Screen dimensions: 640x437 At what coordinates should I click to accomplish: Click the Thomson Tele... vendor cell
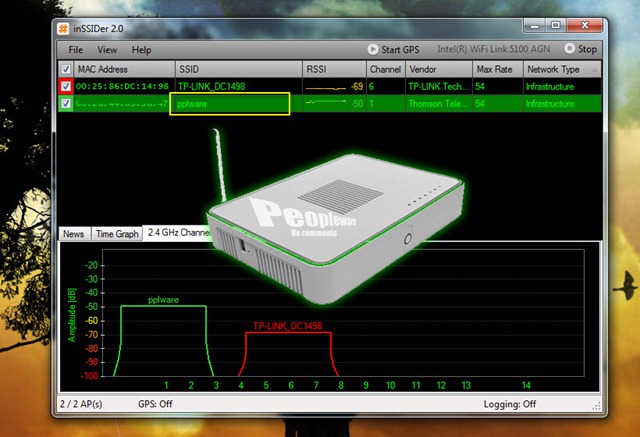pyautogui.click(x=437, y=104)
